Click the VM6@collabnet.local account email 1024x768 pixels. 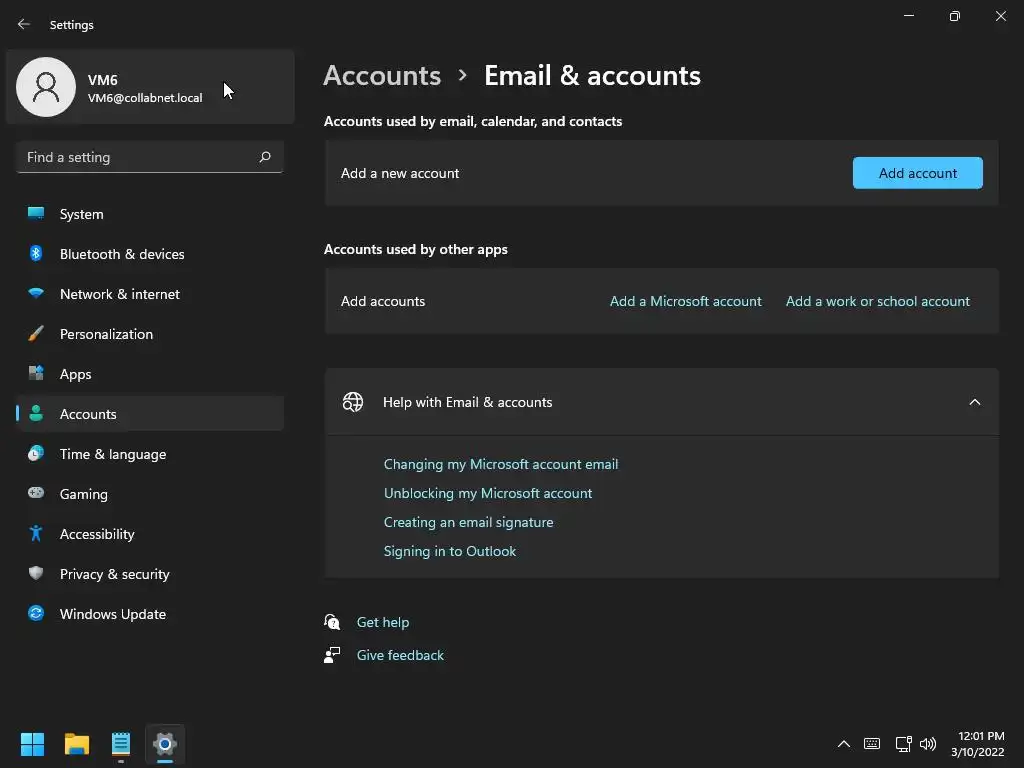(145, 98)
